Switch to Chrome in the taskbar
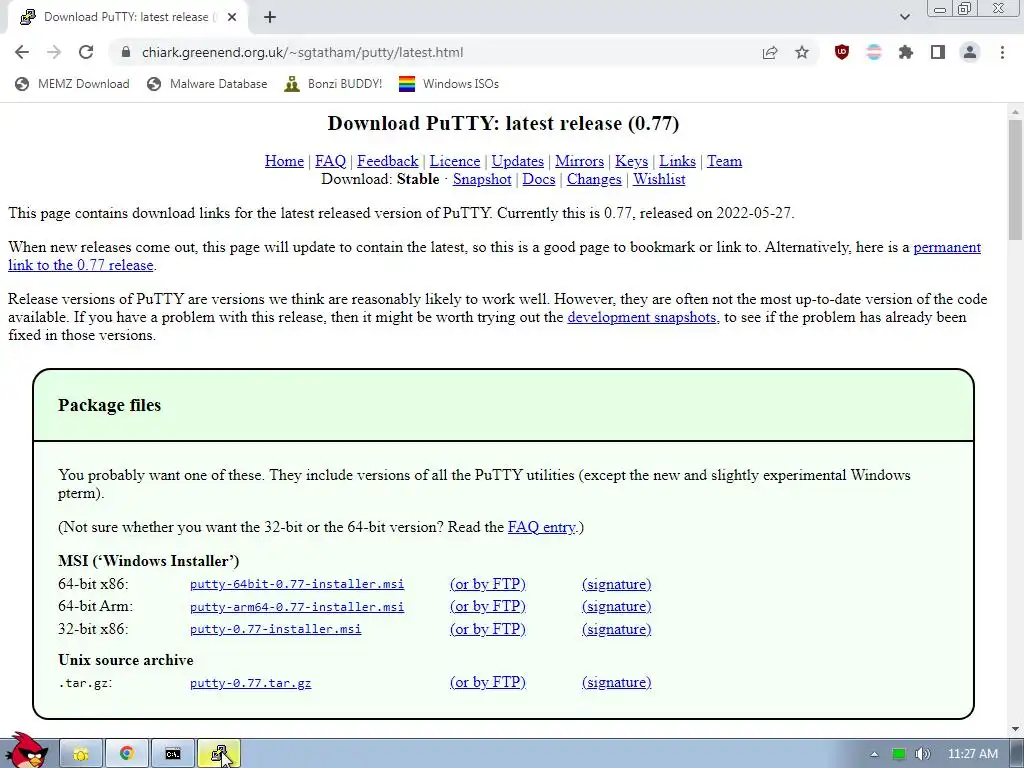 [x=127, y=754]
